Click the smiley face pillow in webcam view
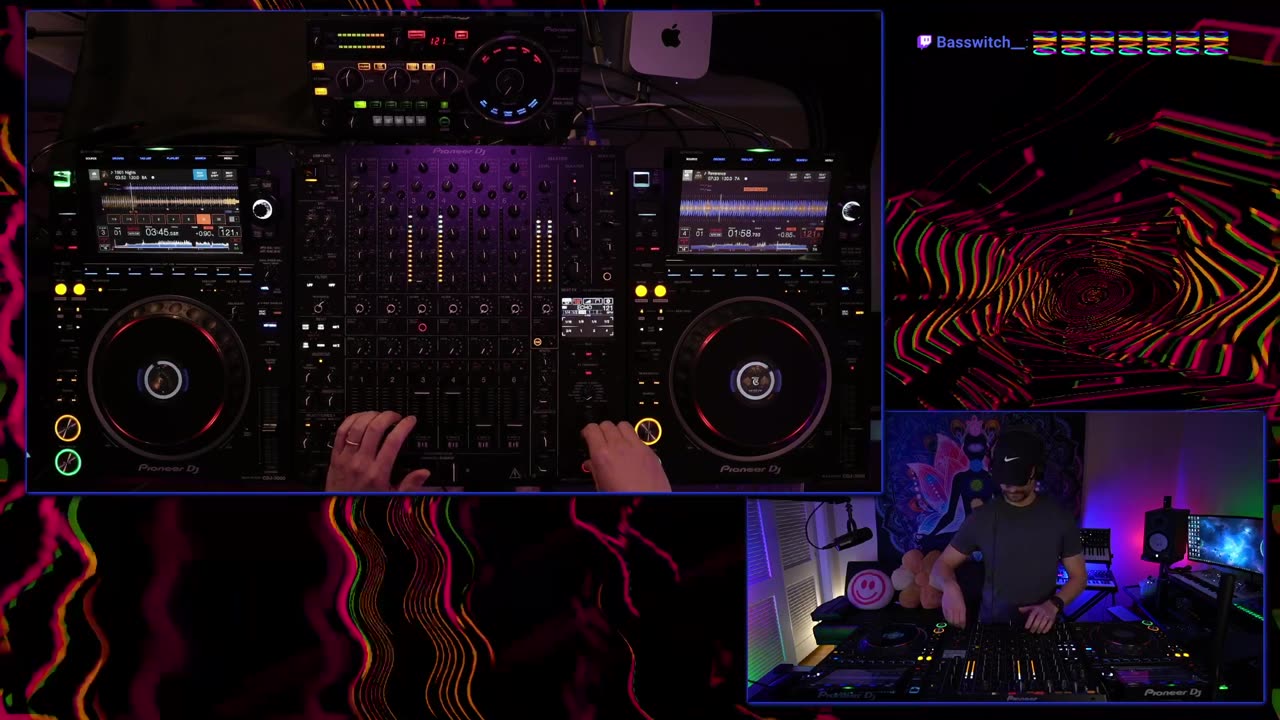The height and width of the screenshot is (720, 1280). [868, 587]
